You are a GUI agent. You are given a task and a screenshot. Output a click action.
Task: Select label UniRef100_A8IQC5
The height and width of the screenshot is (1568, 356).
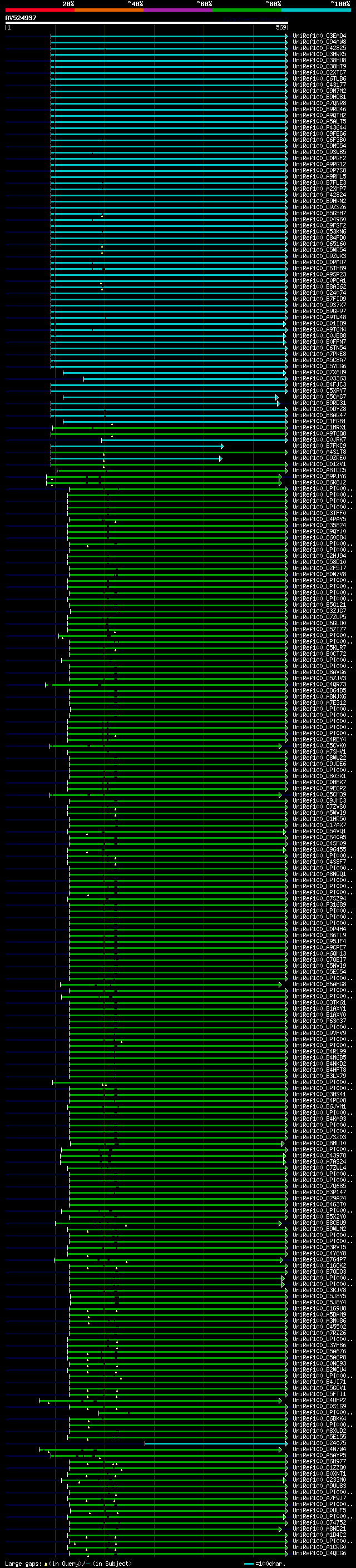coord(319,471)
